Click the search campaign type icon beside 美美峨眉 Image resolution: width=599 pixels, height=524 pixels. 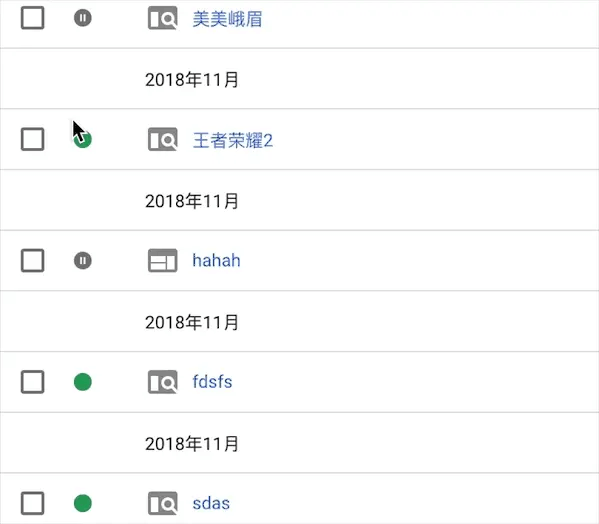[163, 18]
